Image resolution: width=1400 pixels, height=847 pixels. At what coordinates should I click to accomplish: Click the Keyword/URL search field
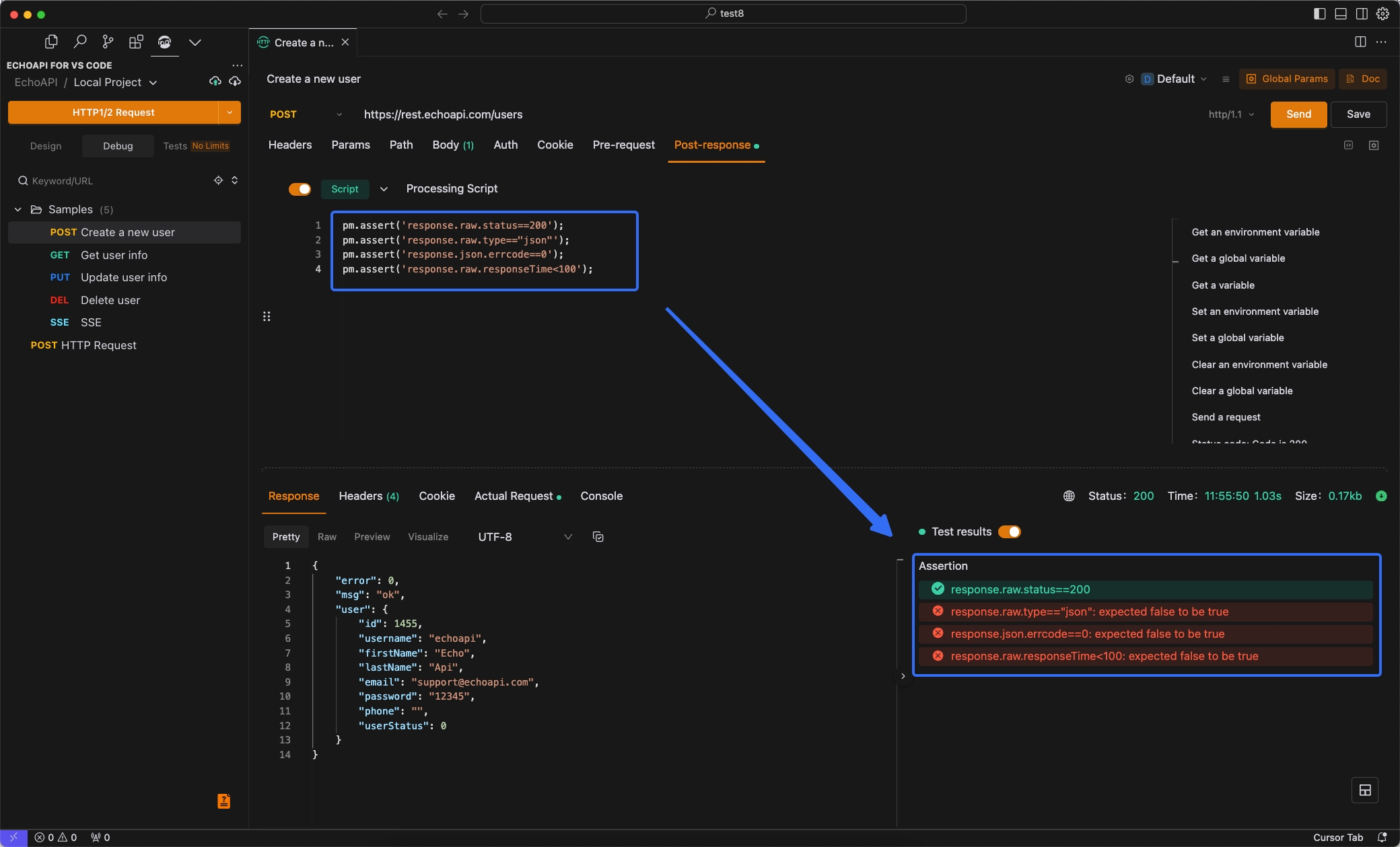coord(114,180)
